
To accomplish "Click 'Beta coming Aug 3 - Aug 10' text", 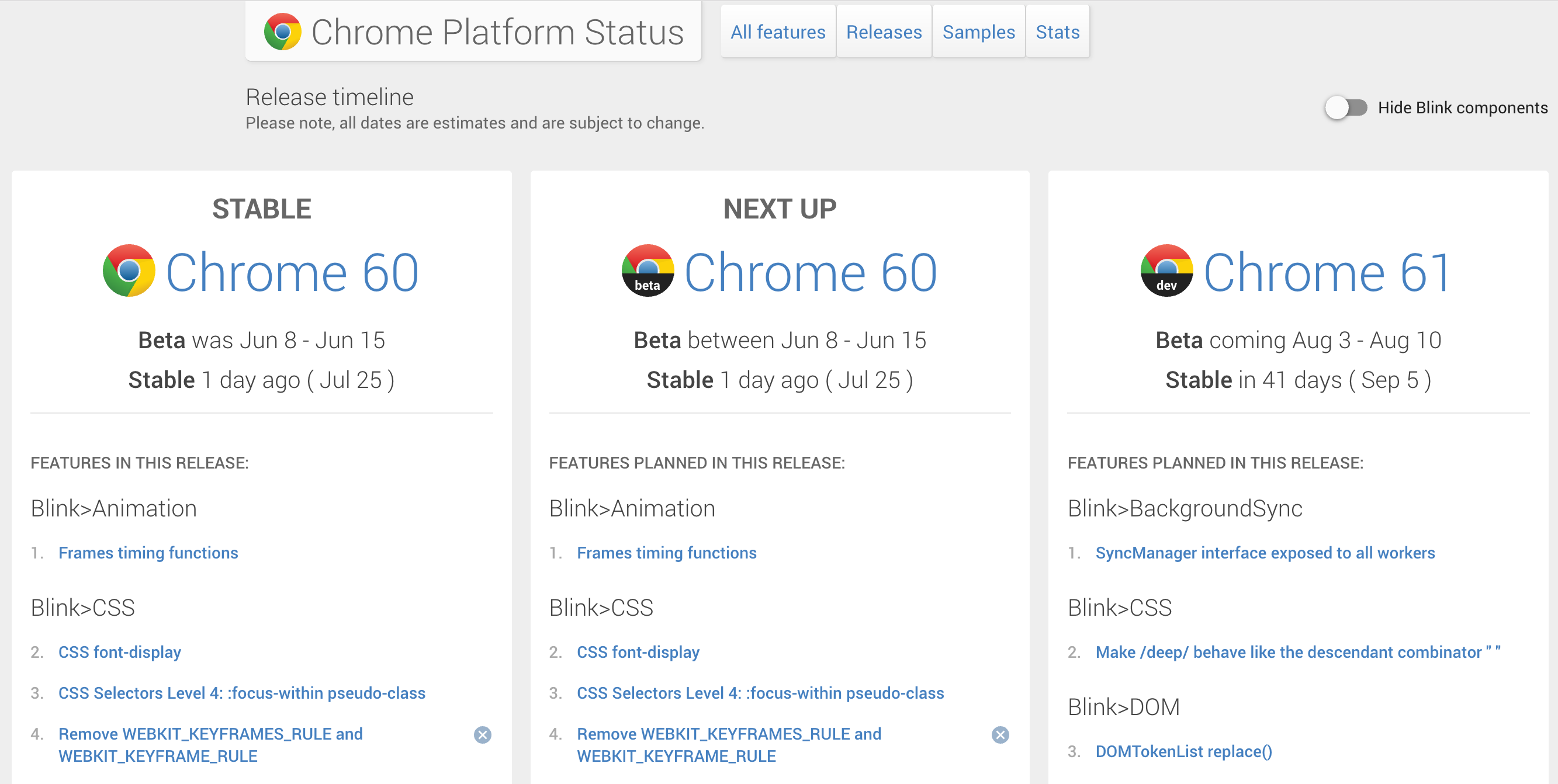I will click(1298, 339).
